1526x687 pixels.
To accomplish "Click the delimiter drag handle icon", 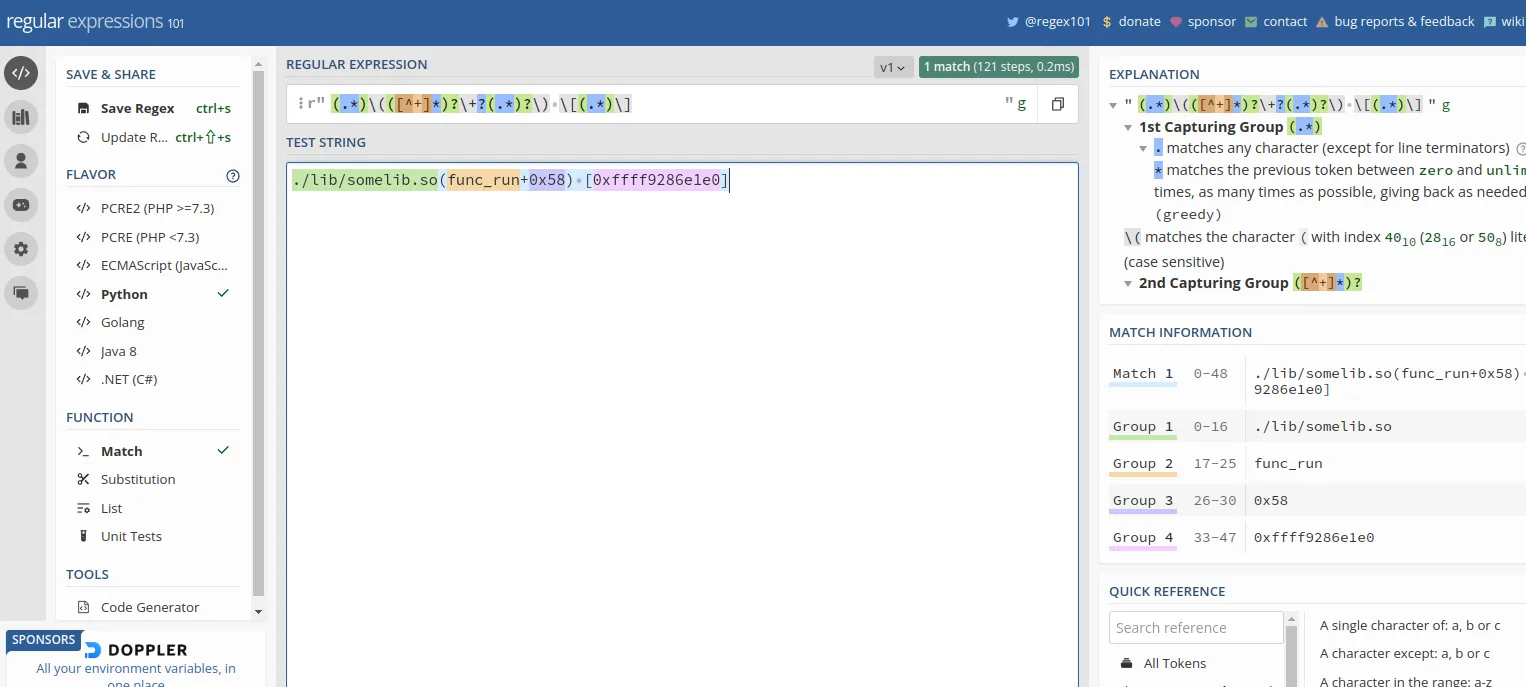I will tap(299, 104).
